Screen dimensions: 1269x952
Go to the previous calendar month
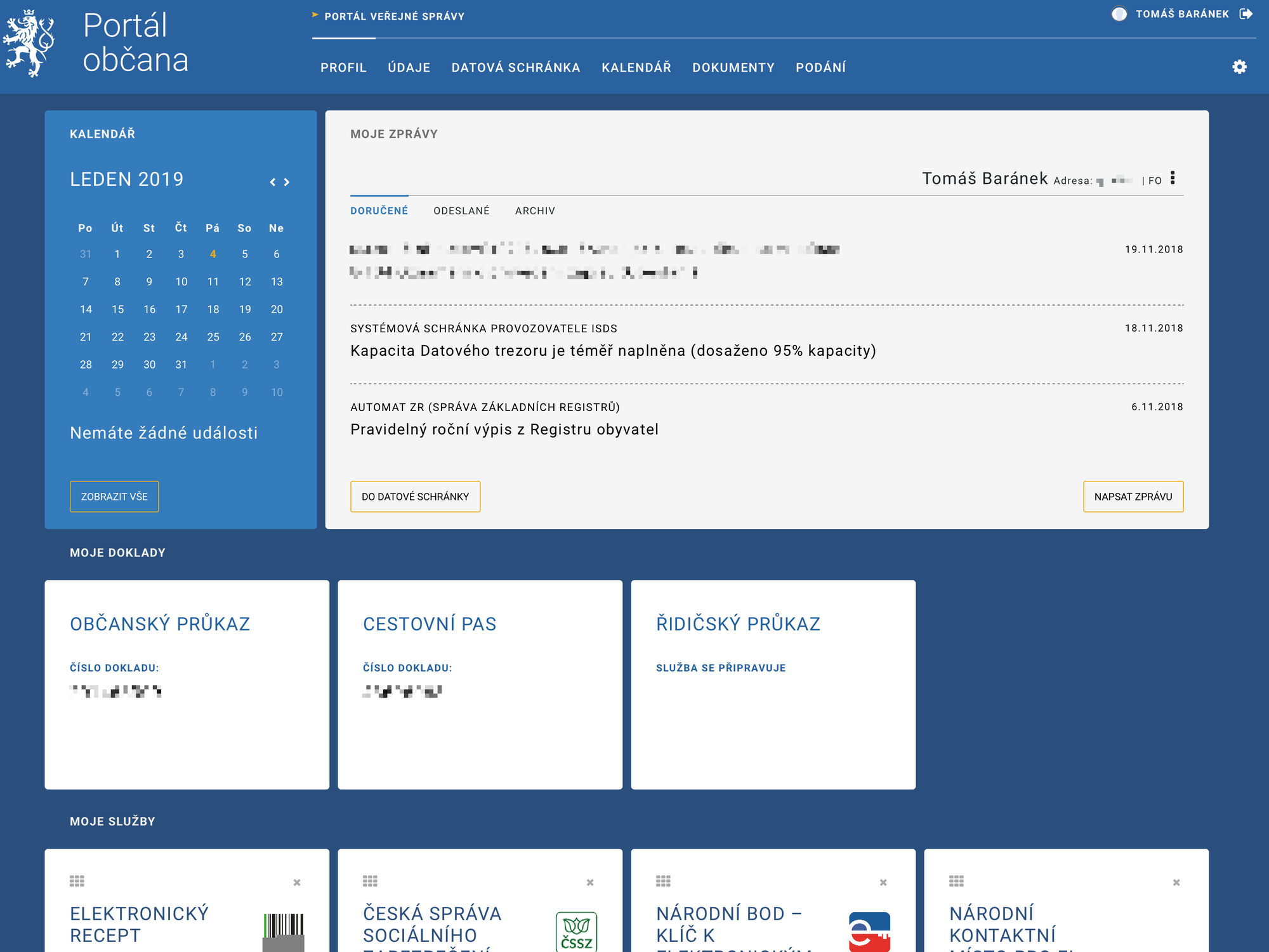coord(273,182)
